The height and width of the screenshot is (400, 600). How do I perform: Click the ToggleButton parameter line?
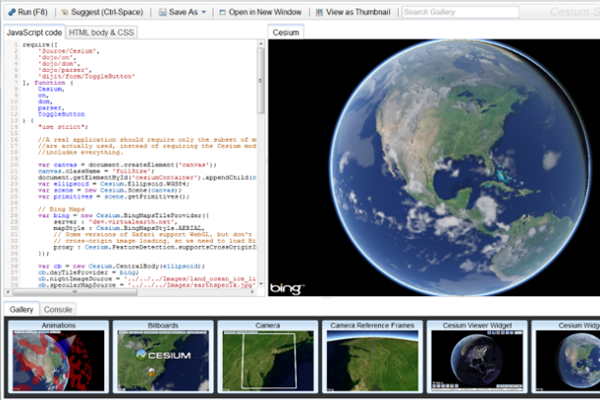click(x=61, y=114)
